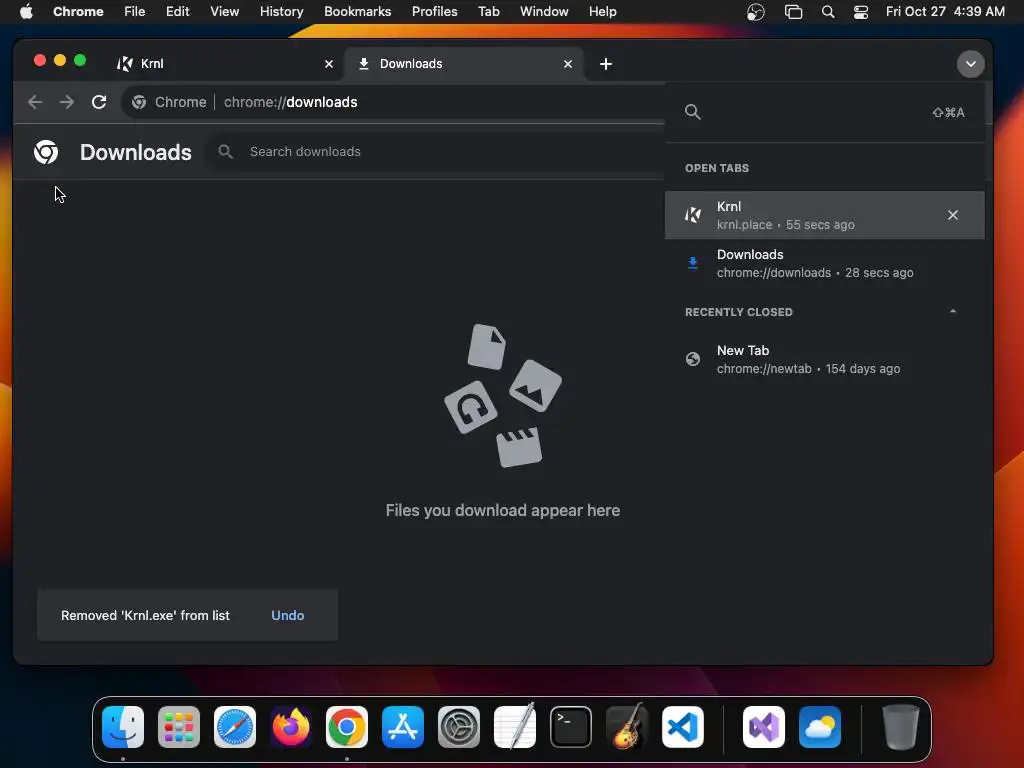
Task: Launch Firefox from the Dock
Action: pyautogui.click(x=291, y=727)
